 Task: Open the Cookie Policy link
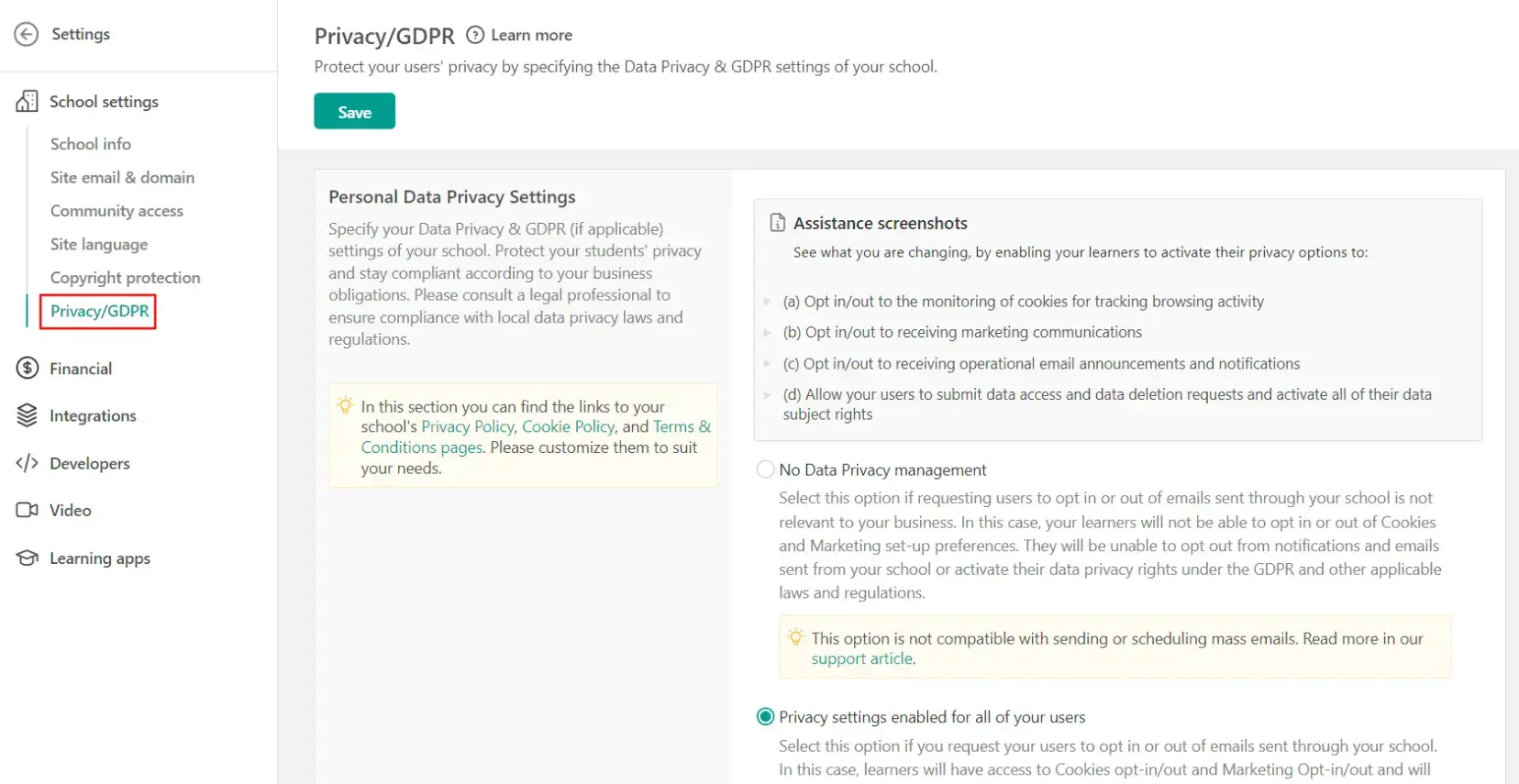(569, 426)
